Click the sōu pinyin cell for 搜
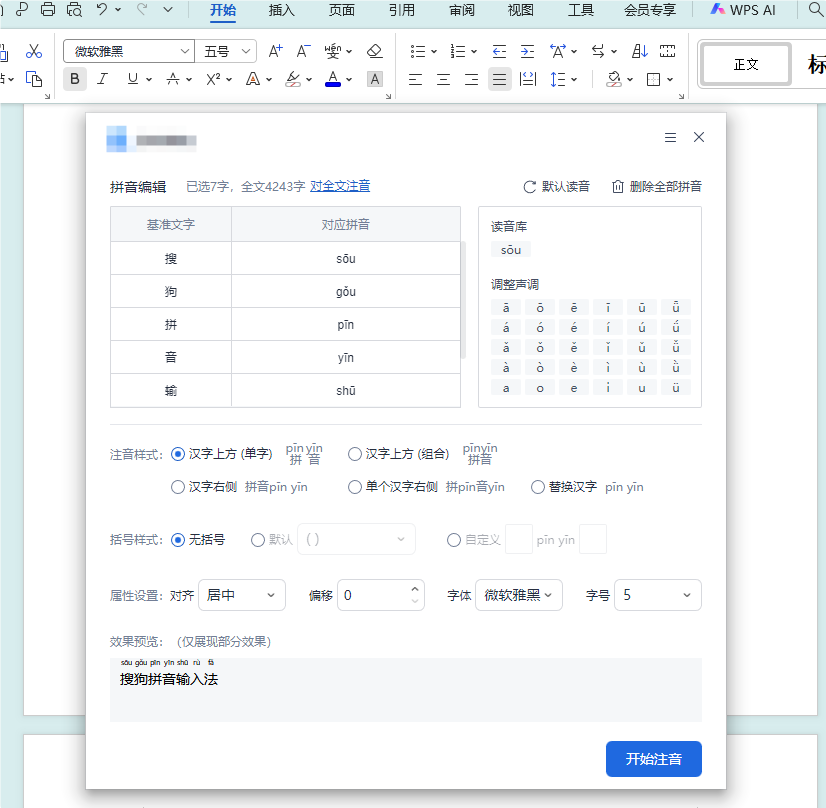Image resolution: width=826 pixels, height=808 pixels. tap(346, 259)
